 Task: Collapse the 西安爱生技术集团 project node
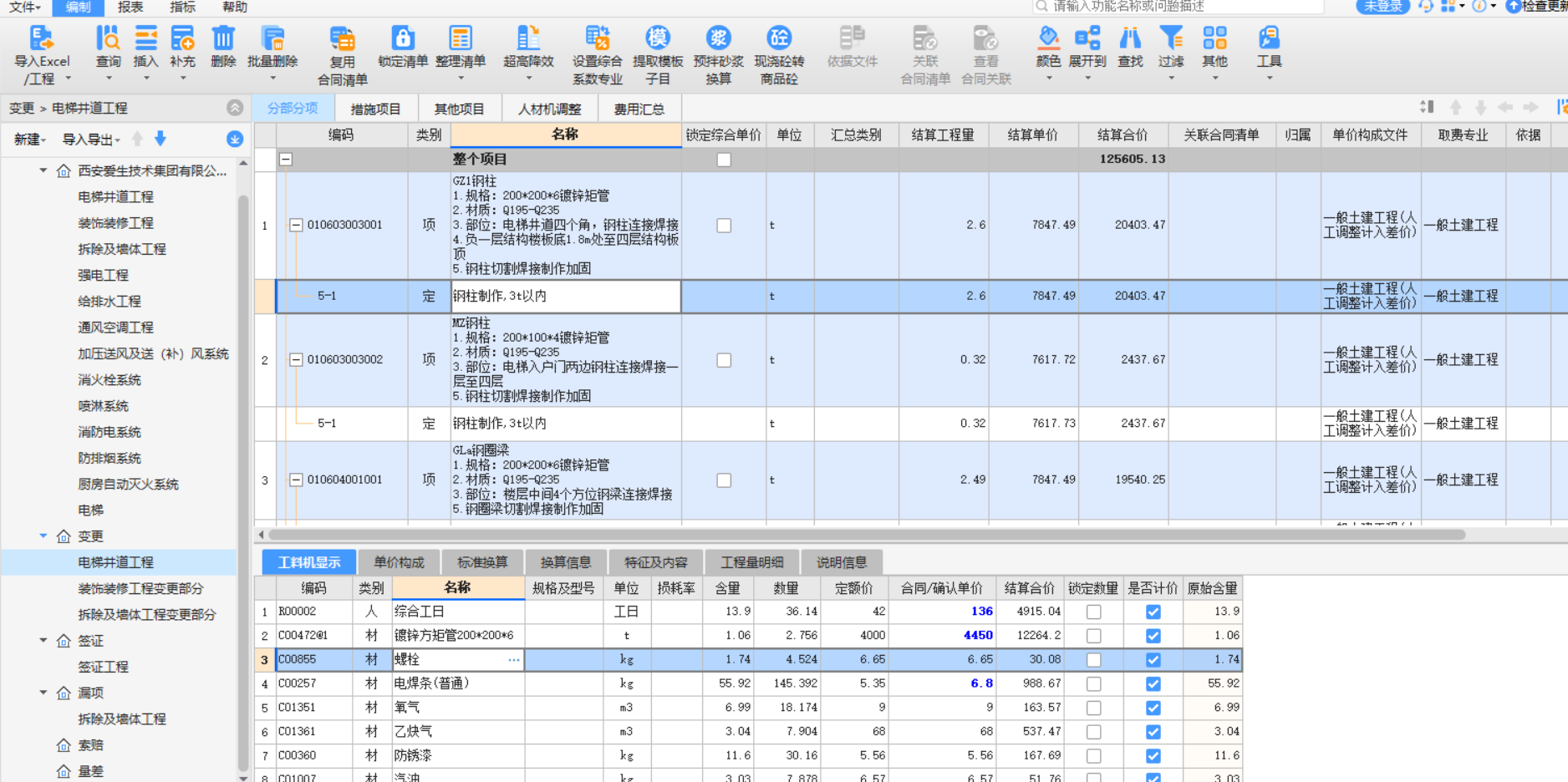click(x=43, y=170)
